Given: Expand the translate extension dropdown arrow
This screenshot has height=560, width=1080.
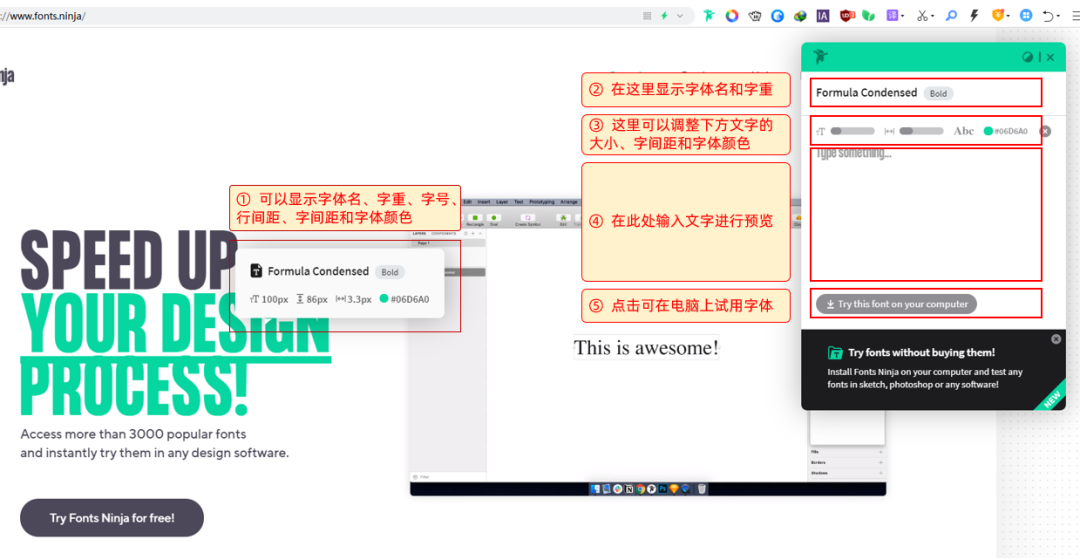Looking at the screenshot, I should (902, 17).
